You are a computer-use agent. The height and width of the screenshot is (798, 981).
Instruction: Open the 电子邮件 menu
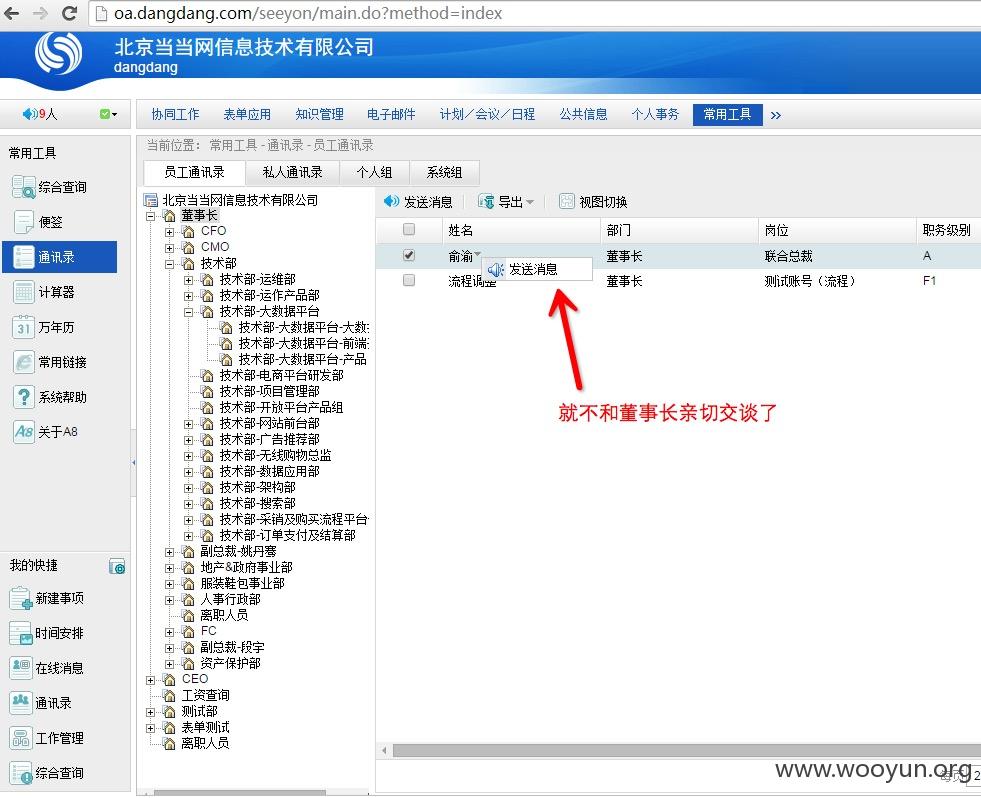(391, 115)
